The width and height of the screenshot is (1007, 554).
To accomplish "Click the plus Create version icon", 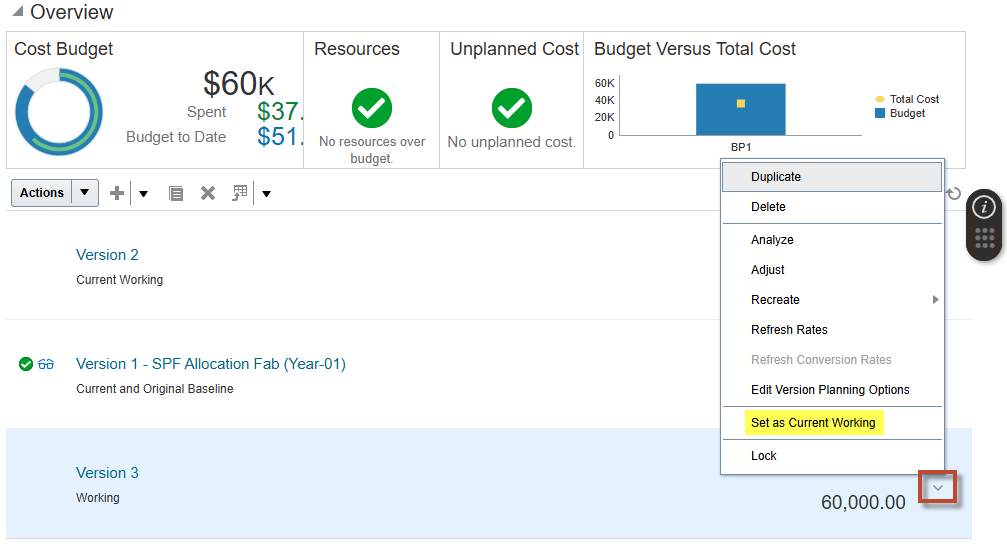I will pyautogui.click(x=117, y=193).
